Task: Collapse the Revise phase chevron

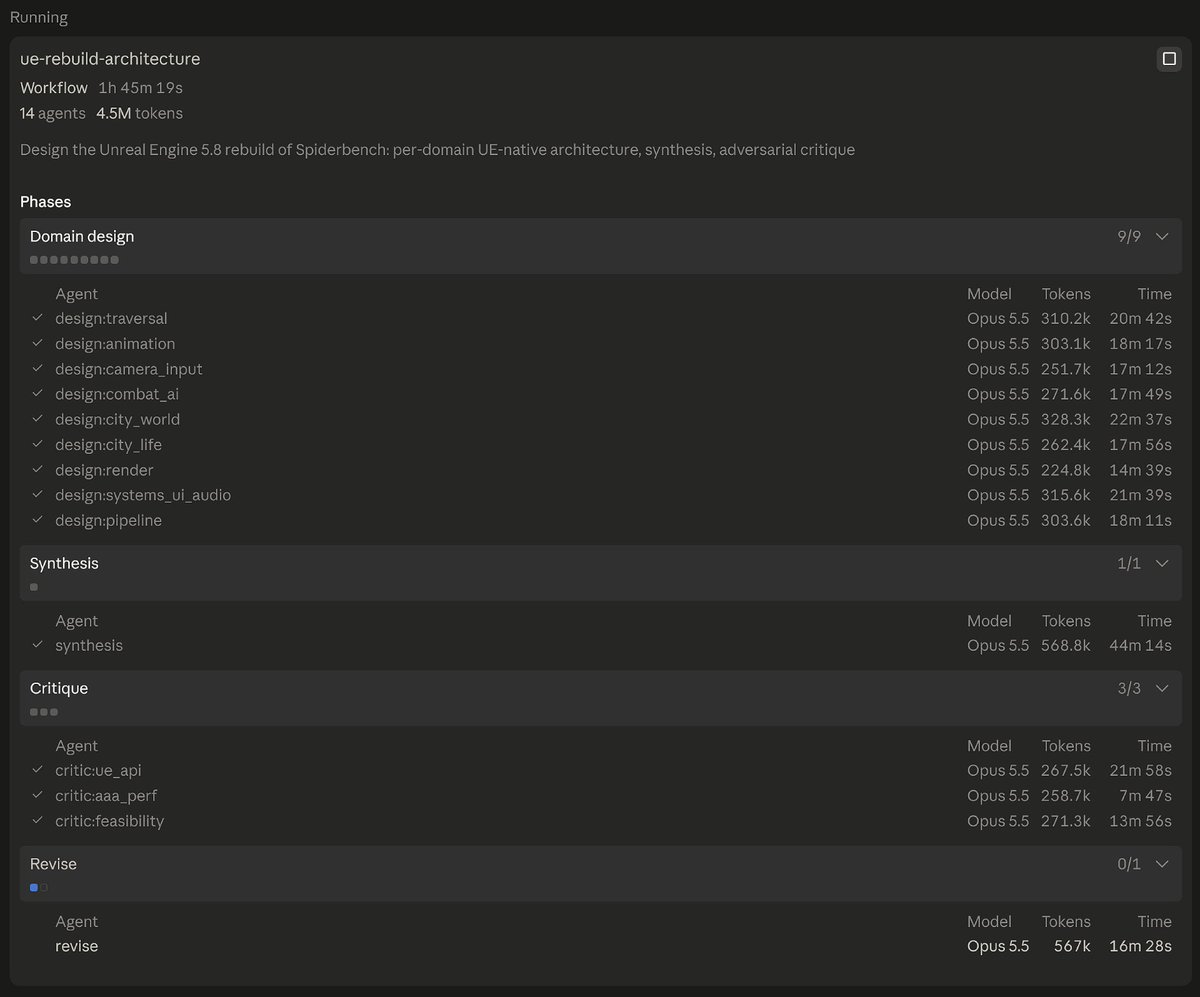Action: point(1162,864)
